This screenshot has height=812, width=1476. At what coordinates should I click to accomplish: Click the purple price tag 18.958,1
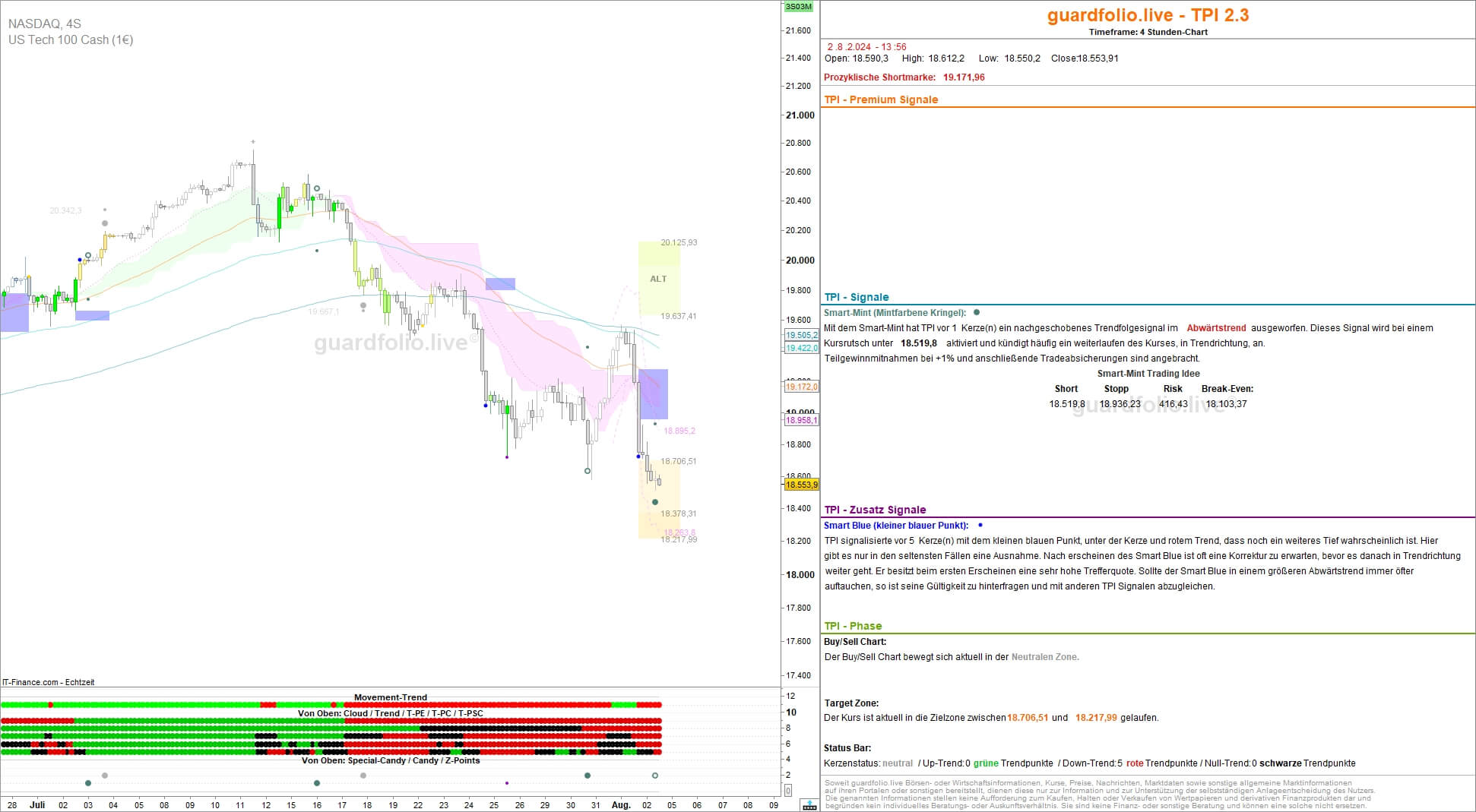coord(801,420)
